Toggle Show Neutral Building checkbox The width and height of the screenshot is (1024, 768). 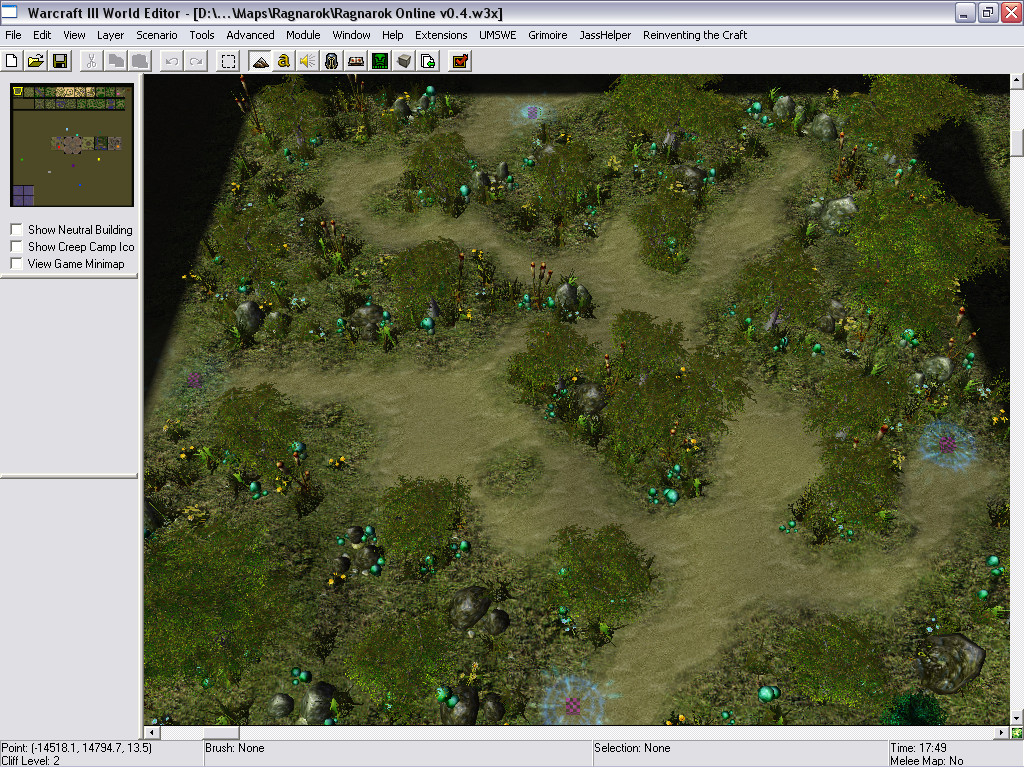(17, 230)
